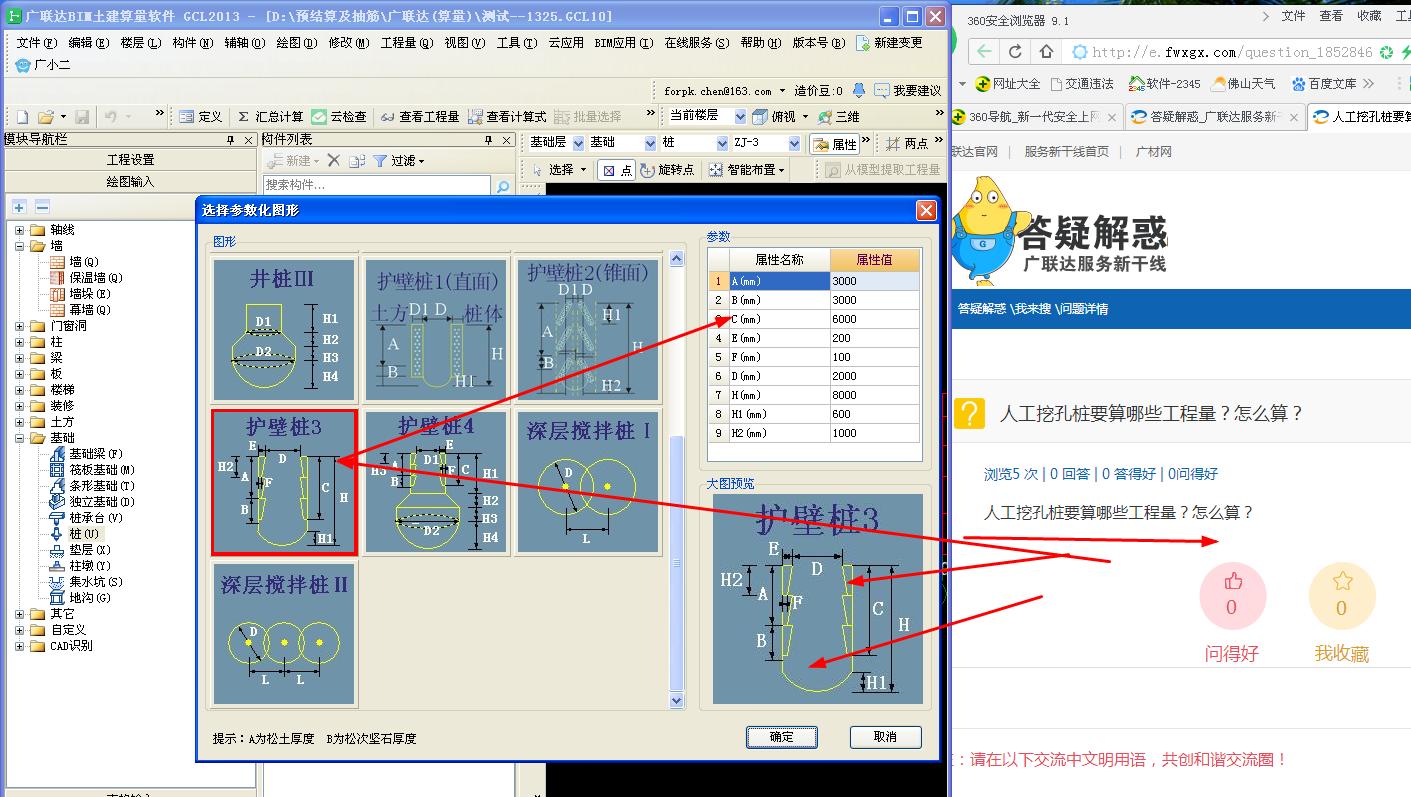Click 我要建议 suggestion button
Image resolution: width=1411 pixels, height=797 pixels.
pos(908,90)
